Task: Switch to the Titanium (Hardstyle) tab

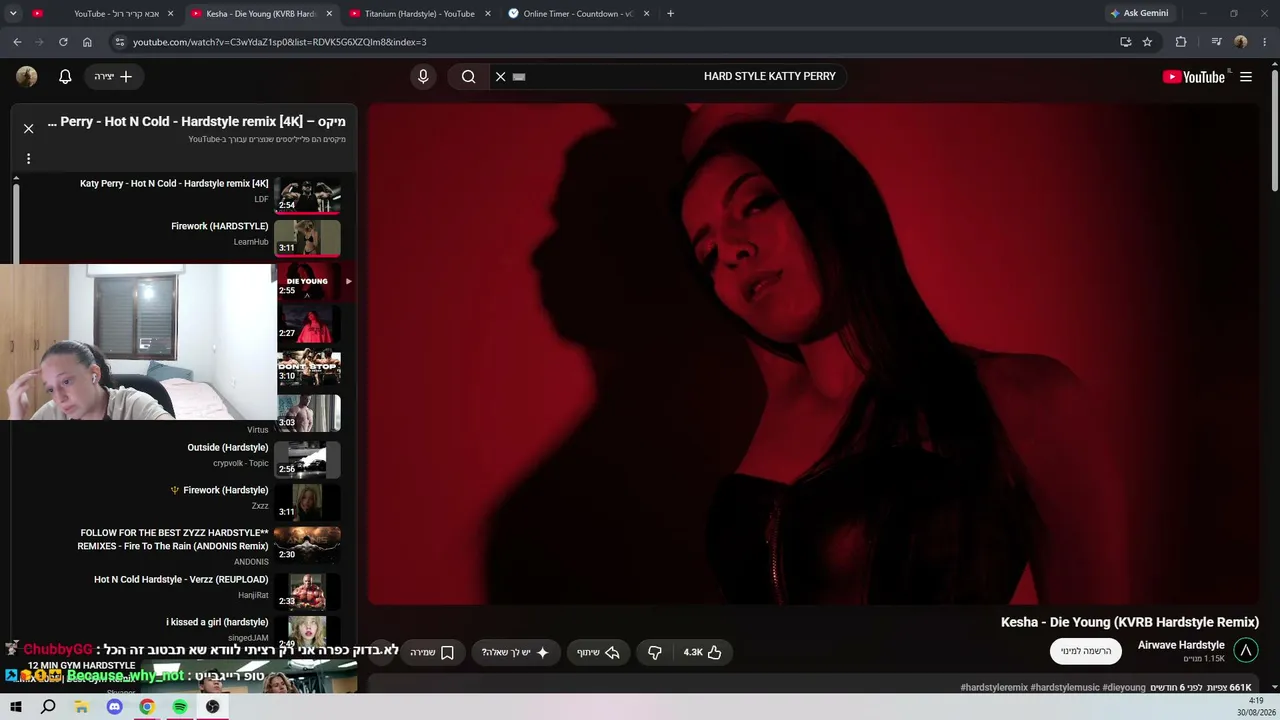Action: click(x=420, y=14)
